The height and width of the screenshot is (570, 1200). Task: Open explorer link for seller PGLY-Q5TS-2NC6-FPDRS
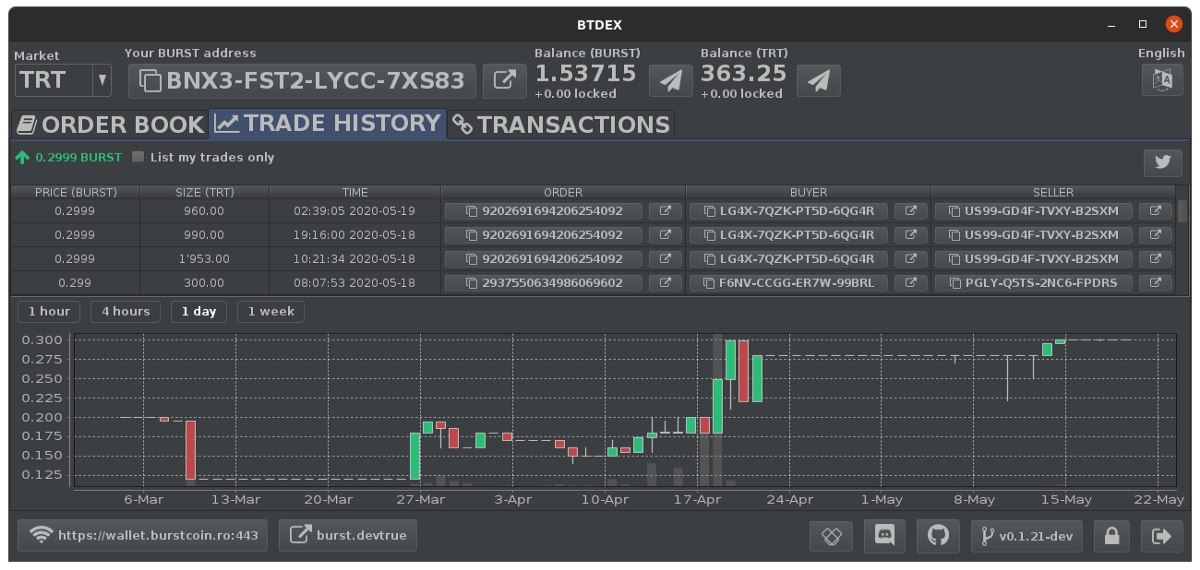pyautogui.click(x=1155, y=283)
